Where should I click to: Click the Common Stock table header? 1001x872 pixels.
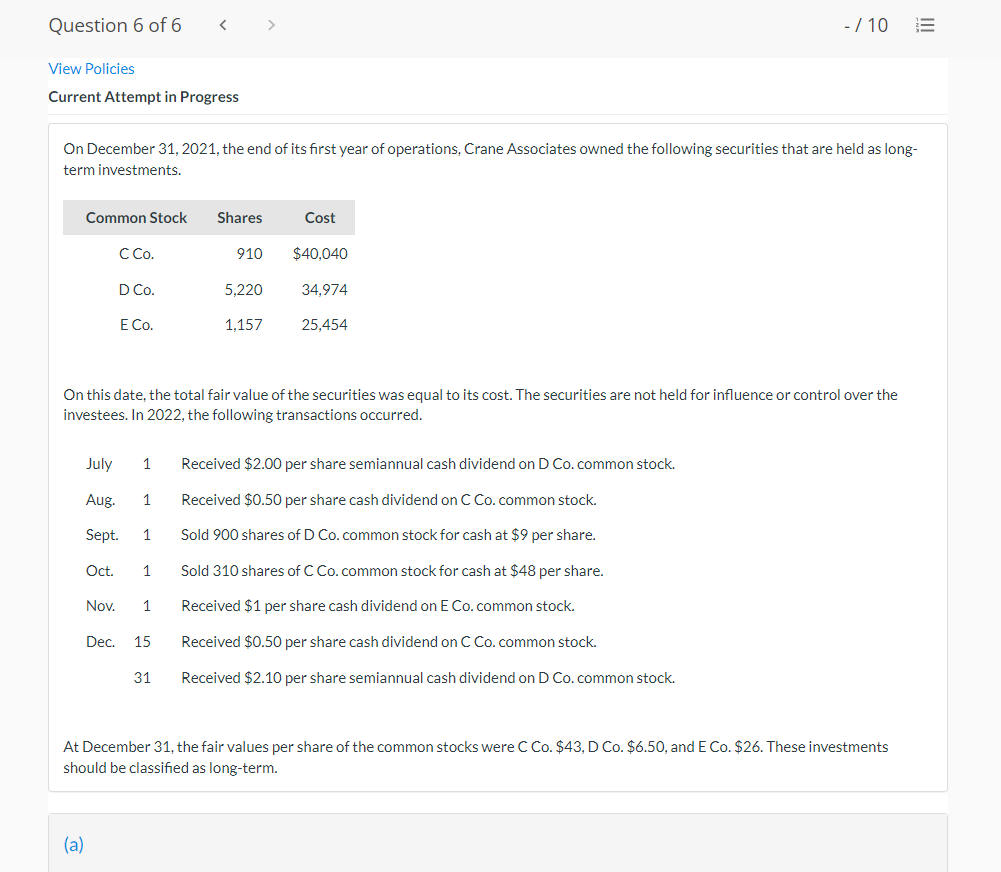point(135,217)
